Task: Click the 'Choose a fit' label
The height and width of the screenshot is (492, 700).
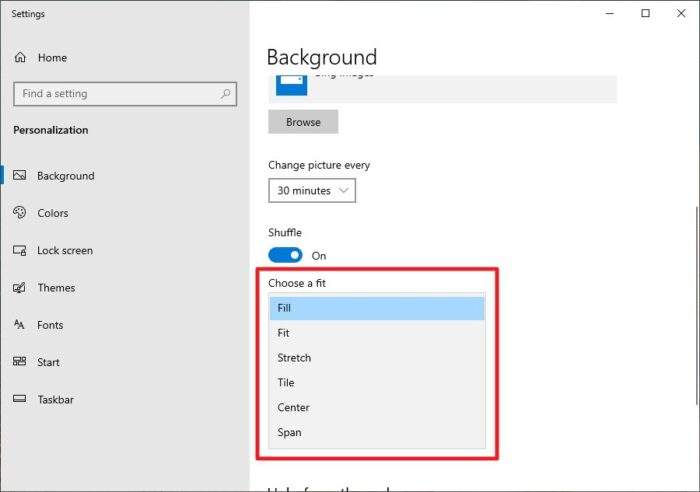Action: pyautogui.click(x=297, y=283)
